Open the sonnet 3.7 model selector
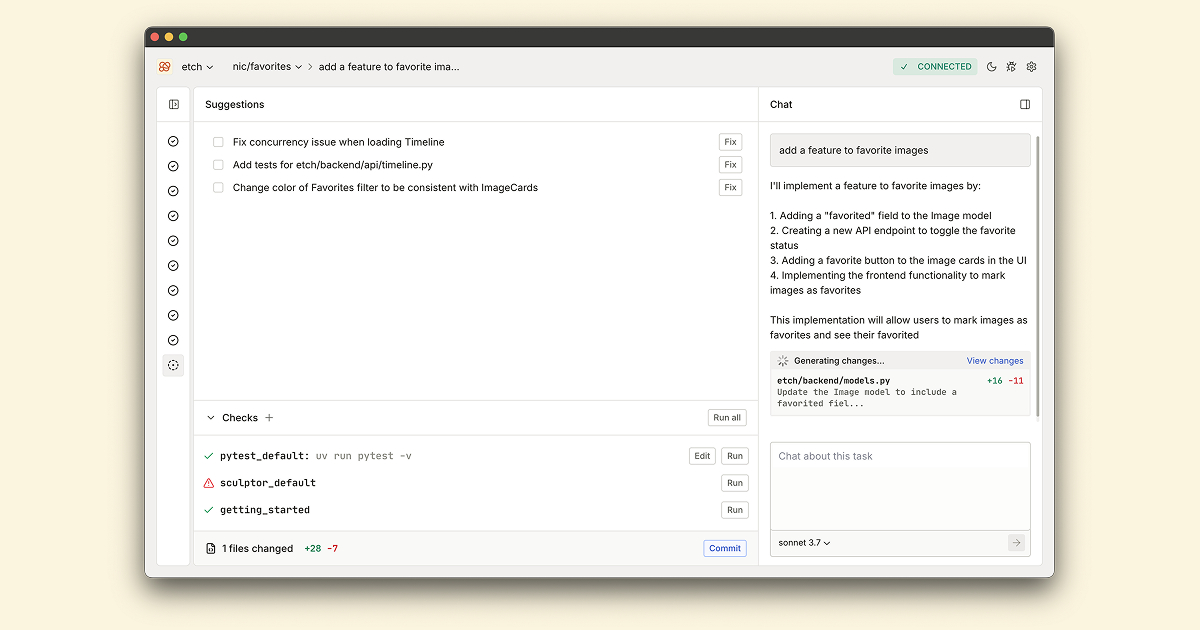The height and width of the screenshot is (630, 1200). coord(804,543)
